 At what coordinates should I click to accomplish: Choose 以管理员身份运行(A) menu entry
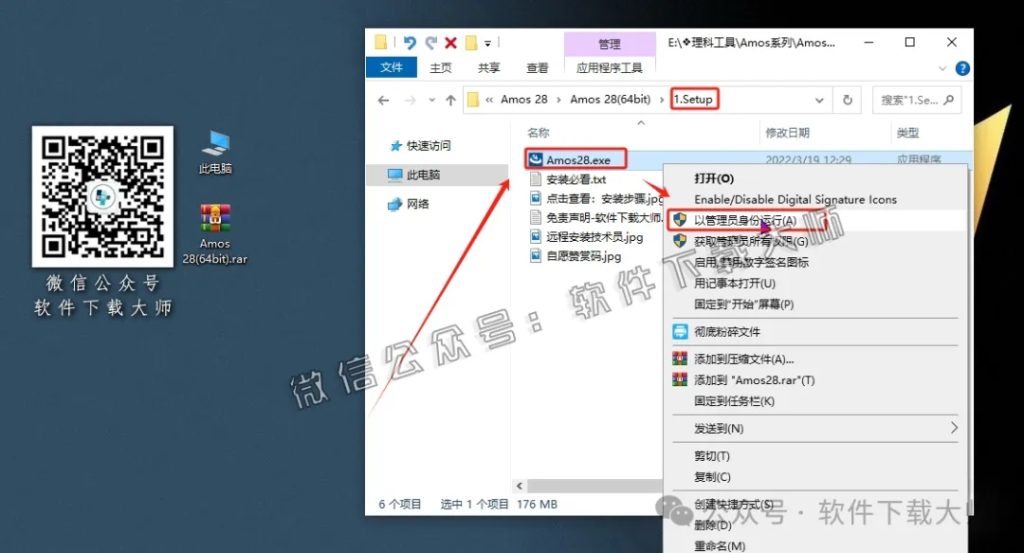click(x=744, y=221)
